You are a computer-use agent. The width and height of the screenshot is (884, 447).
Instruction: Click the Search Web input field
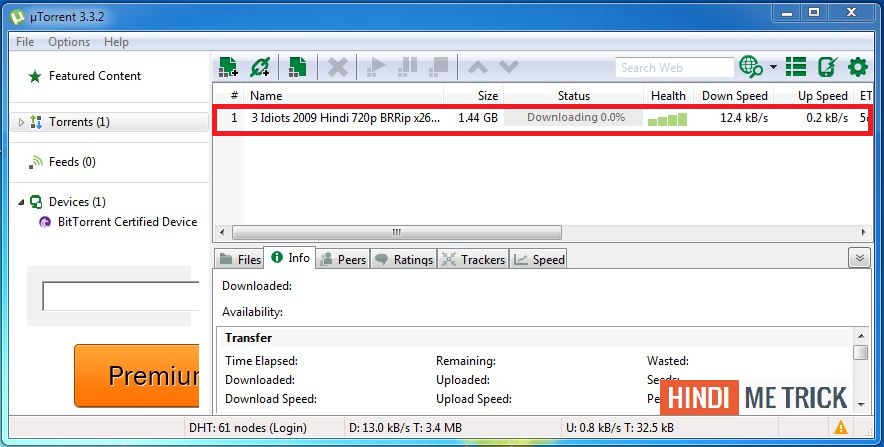point(675,68)
